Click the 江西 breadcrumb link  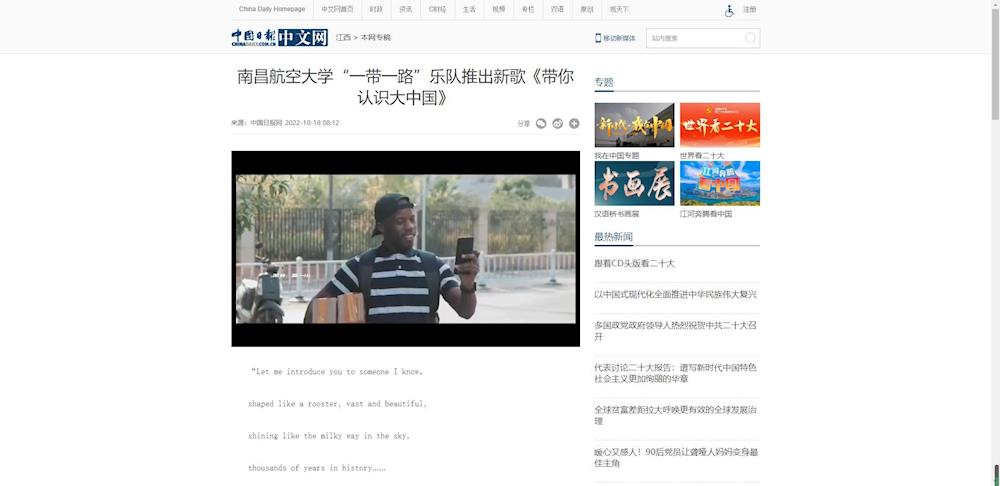tap(343, 37)
